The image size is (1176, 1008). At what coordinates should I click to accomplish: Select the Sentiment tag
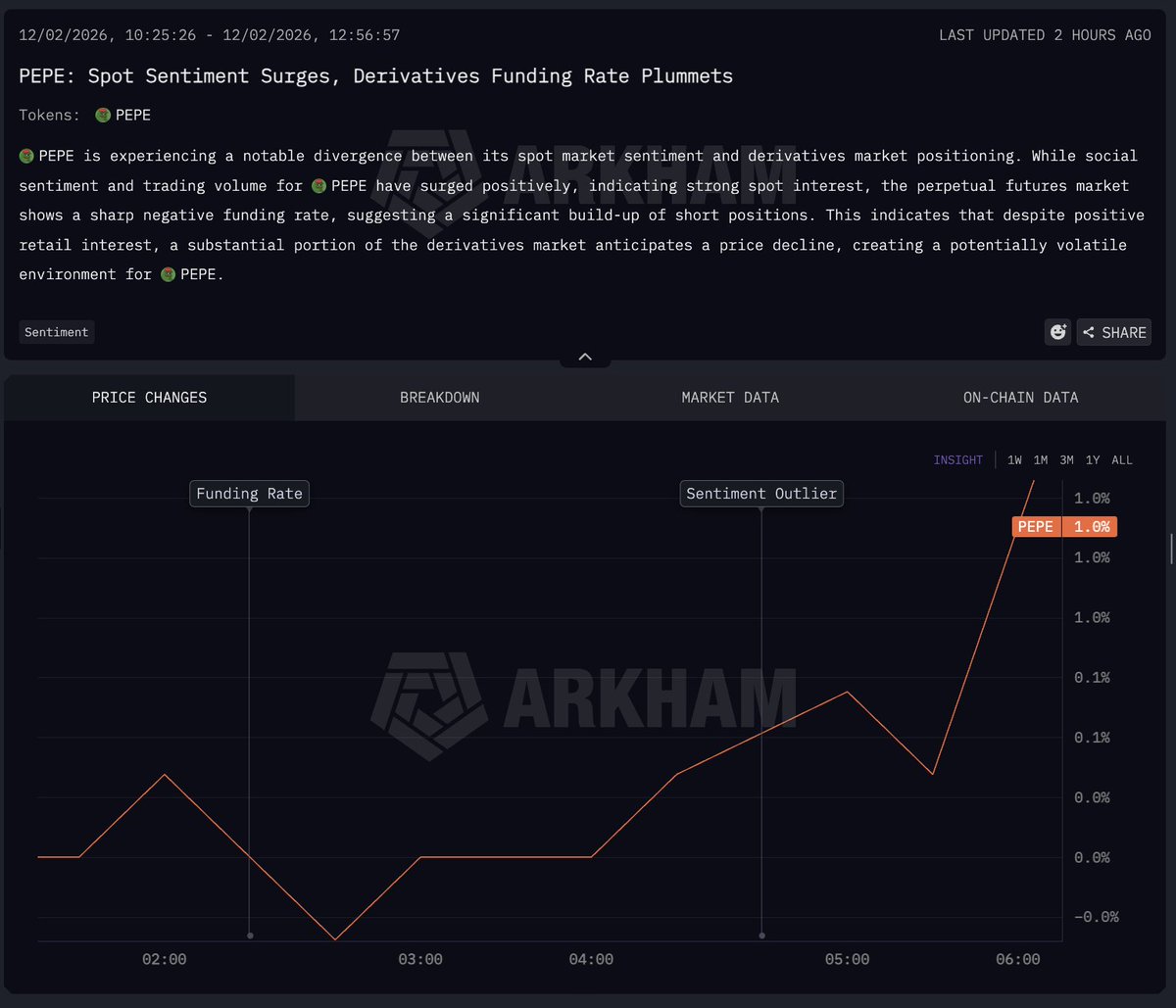point(56,332)
